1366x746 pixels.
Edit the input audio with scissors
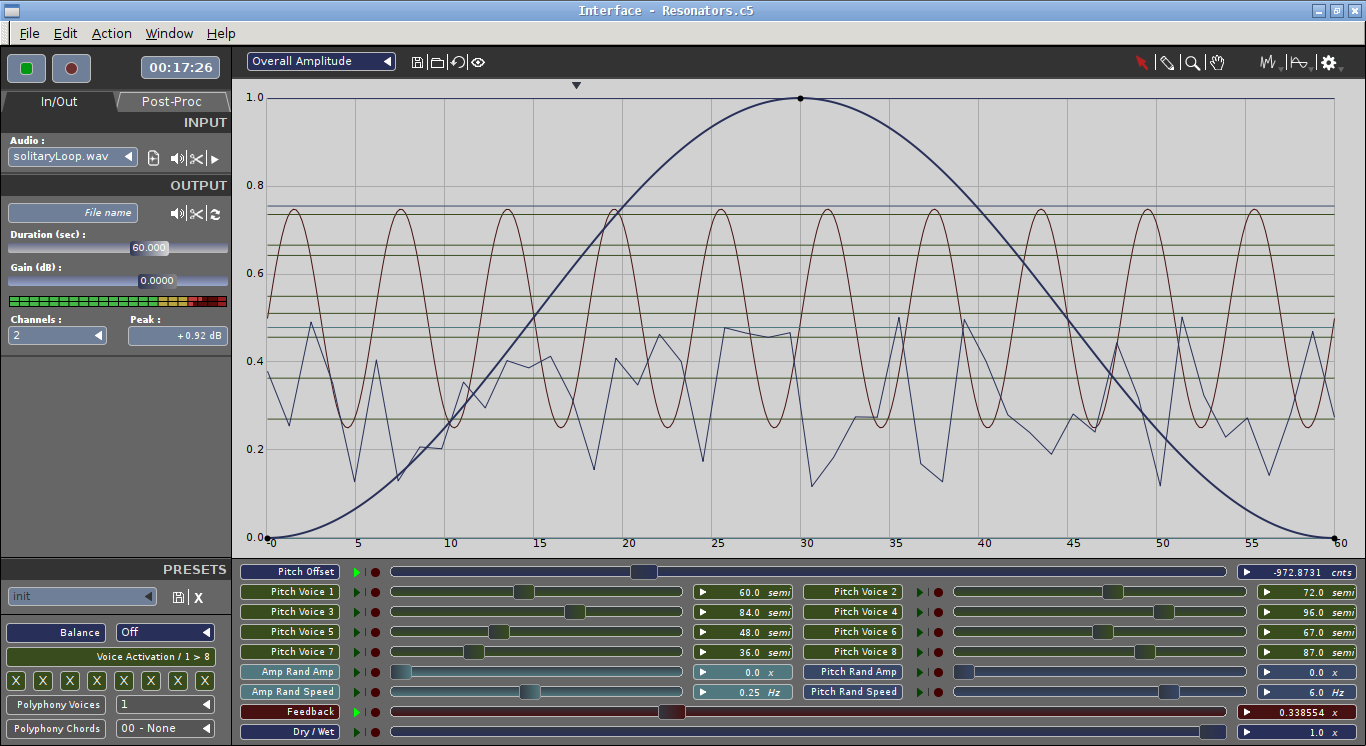197,158
